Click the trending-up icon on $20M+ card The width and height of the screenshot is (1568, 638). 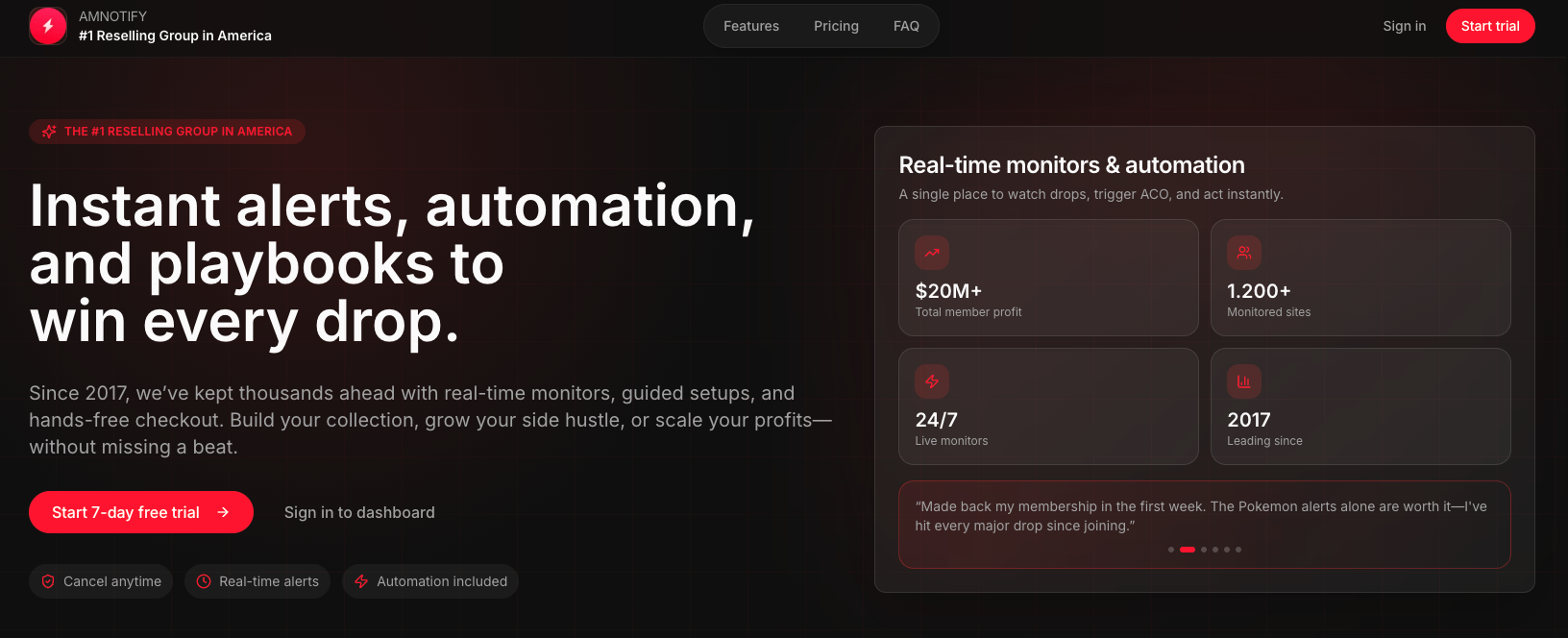[932, 253]
